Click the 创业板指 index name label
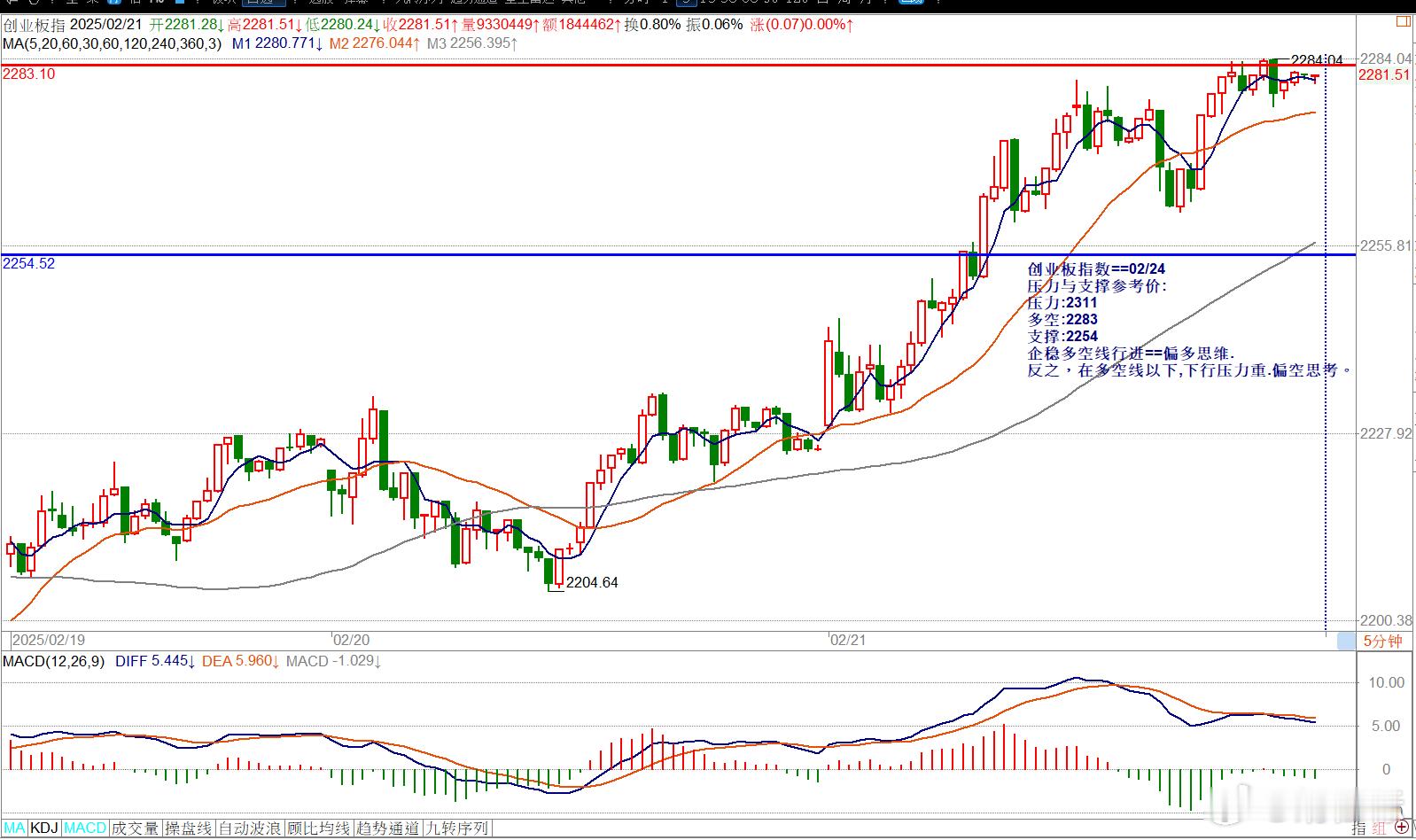 (x=33, y=25)
